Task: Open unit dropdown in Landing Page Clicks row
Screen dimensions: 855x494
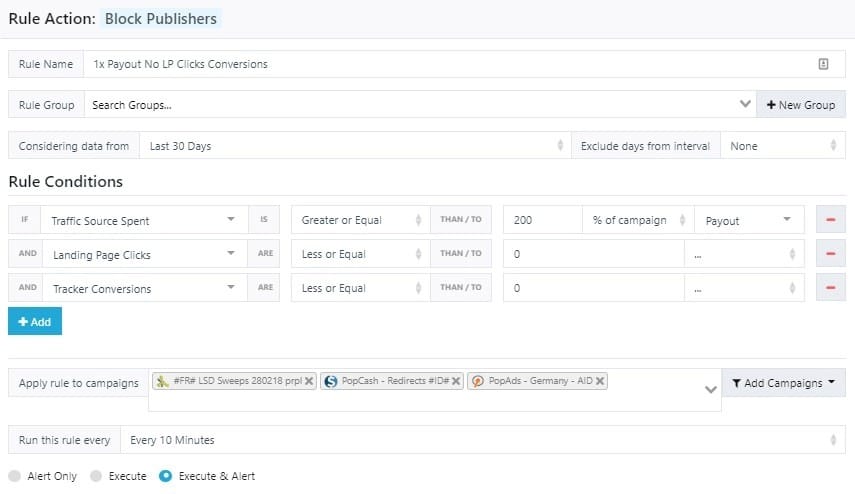Action: click(744, 254)
